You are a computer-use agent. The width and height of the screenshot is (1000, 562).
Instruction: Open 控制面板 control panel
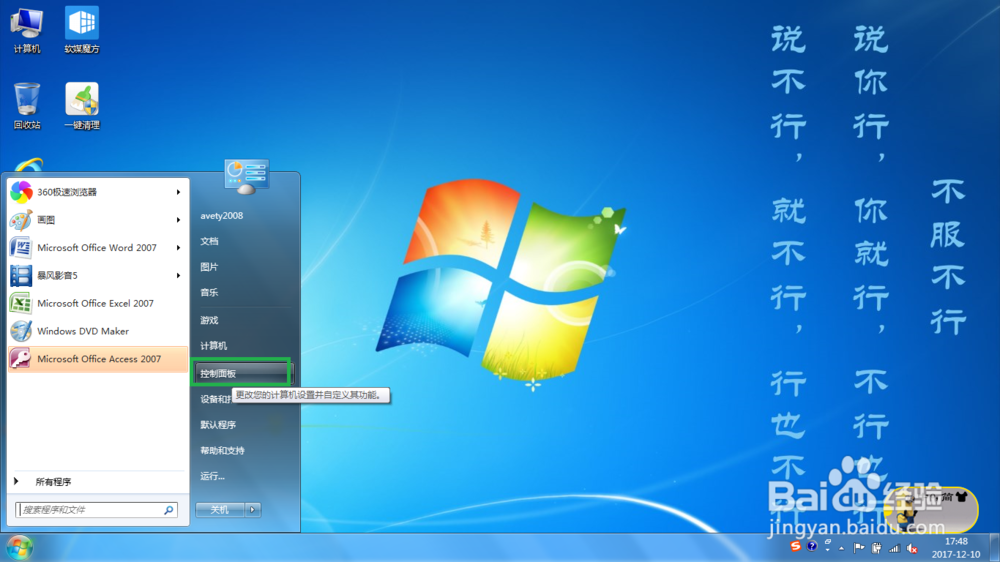[x=242, y=373]
